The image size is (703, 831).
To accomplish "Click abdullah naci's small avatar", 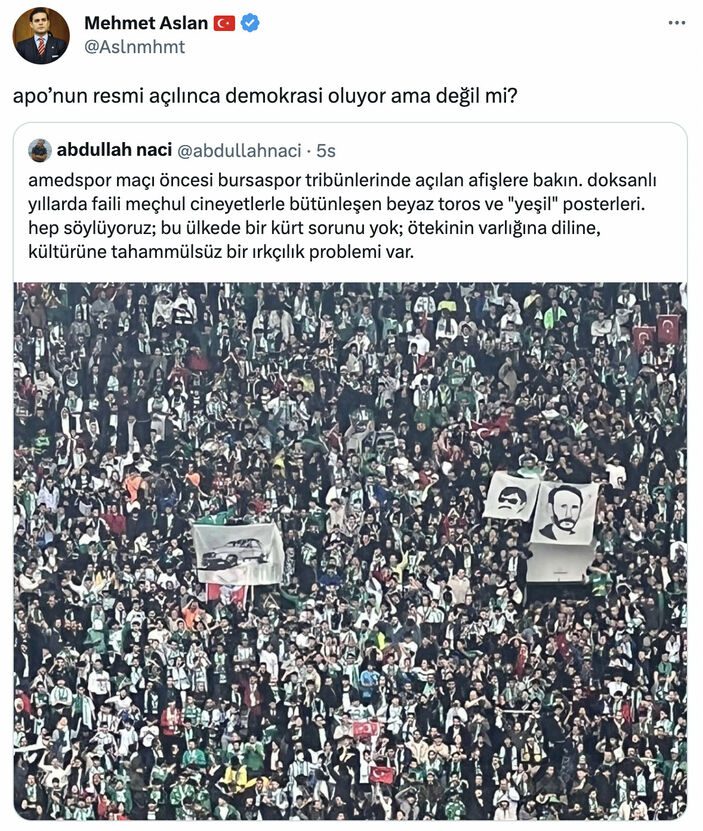I will [40, 151].
